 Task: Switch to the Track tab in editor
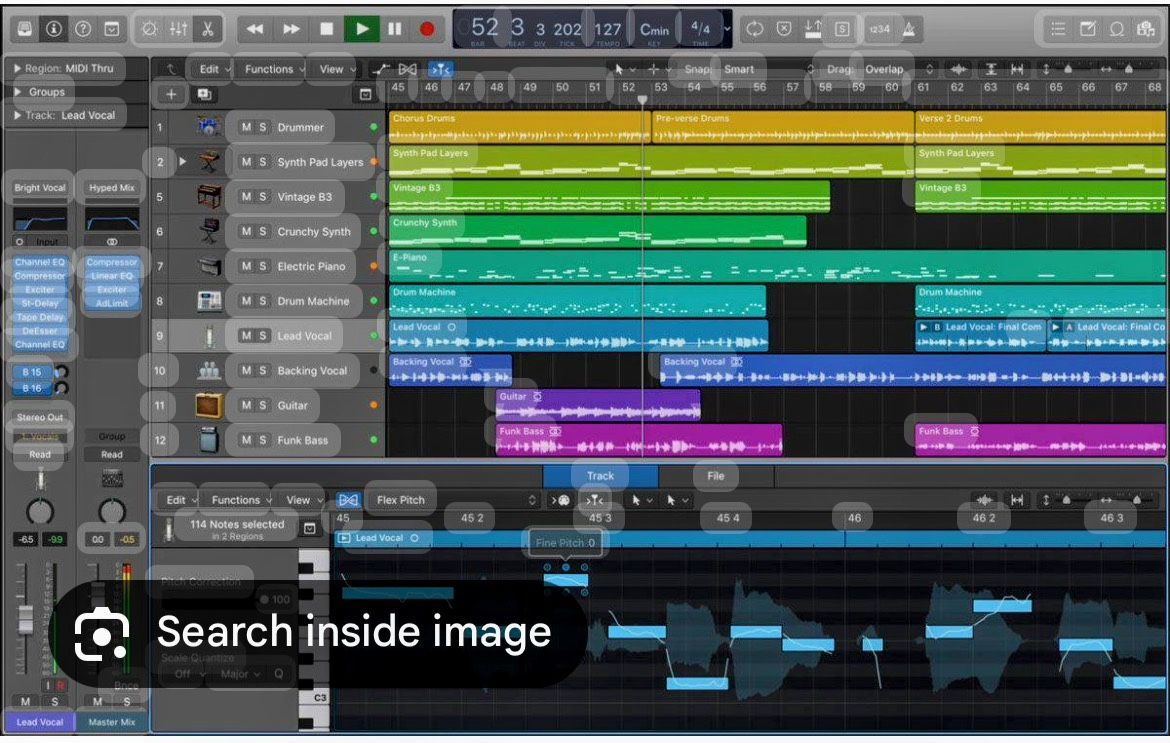pos(601,476)
